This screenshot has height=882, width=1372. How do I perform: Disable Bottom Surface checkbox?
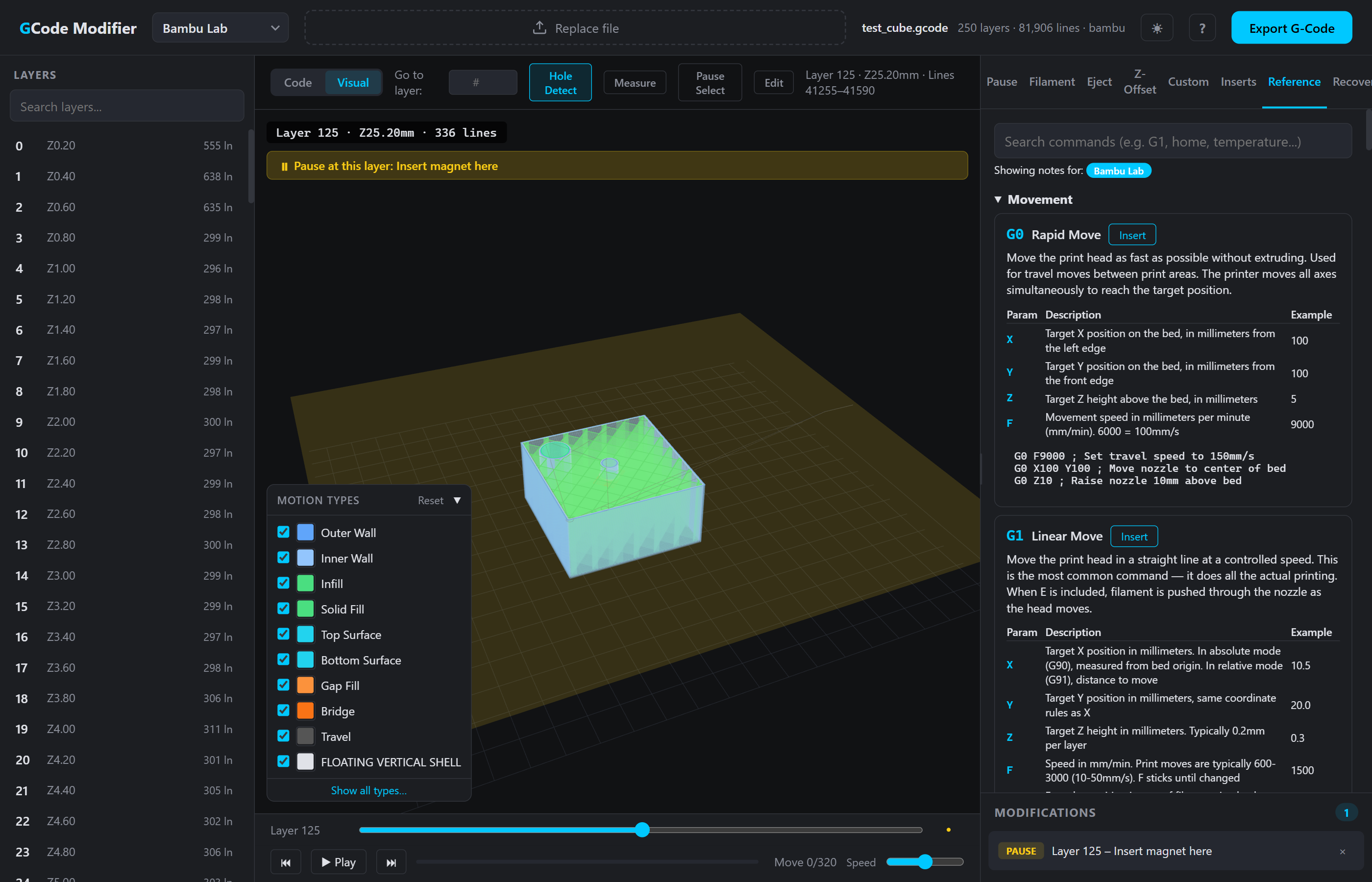(x=283, y=660)
